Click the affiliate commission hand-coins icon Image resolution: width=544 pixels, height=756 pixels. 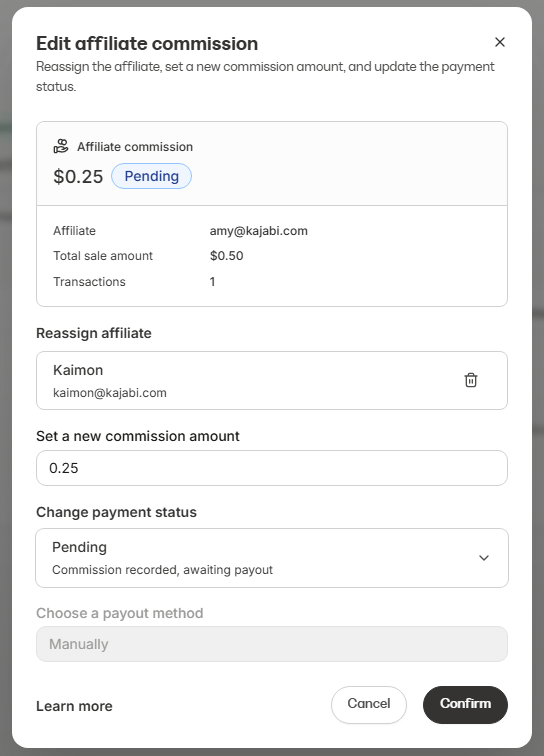pos(61,146)
